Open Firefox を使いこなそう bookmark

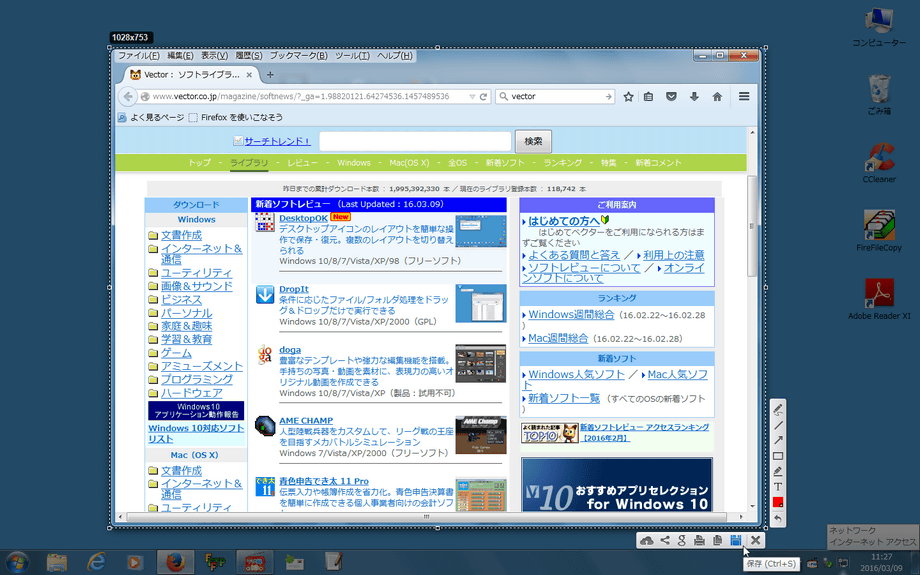pyautogui.click(x=235, y=117)
